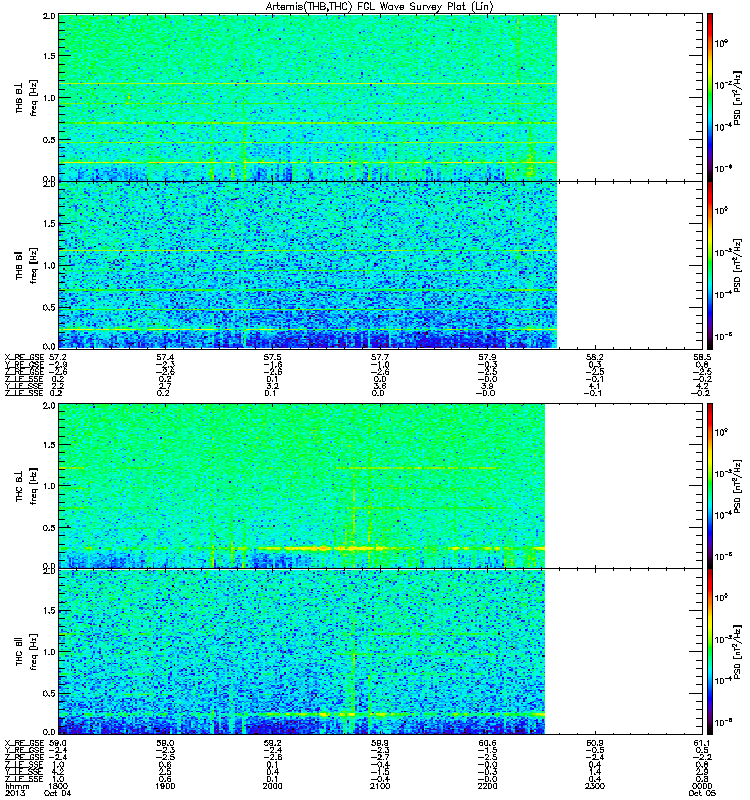Click the Oct 05 date label
Viewport: 750px width, 800px height.
click(x=702, y=793)
